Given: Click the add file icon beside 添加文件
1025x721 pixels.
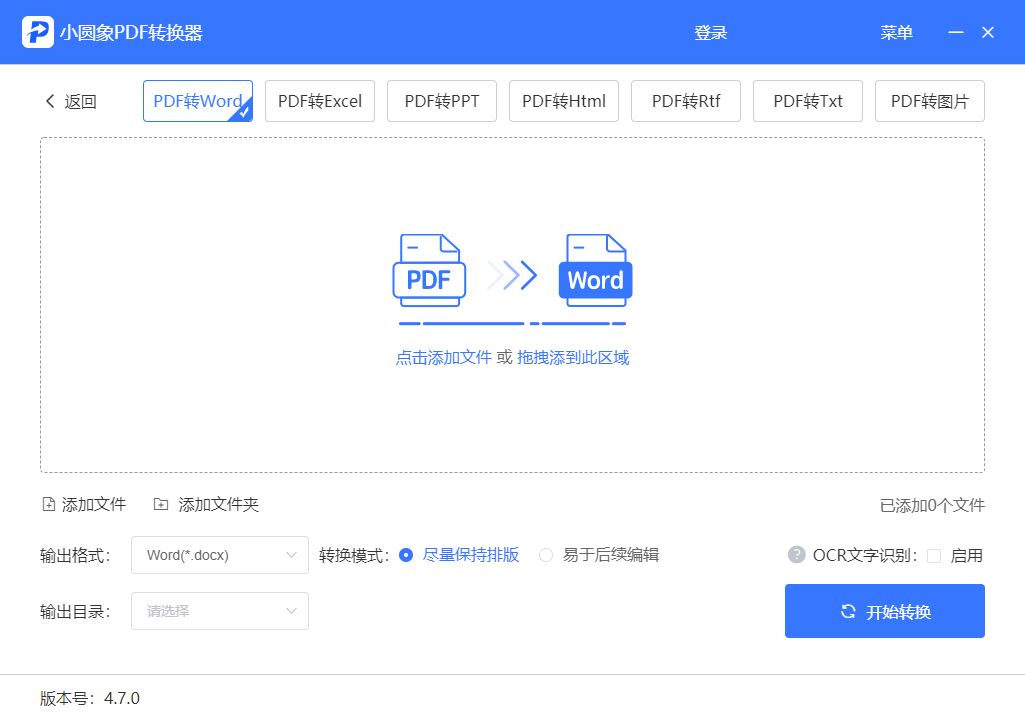Looking at the screenshot, I should 48,504.
